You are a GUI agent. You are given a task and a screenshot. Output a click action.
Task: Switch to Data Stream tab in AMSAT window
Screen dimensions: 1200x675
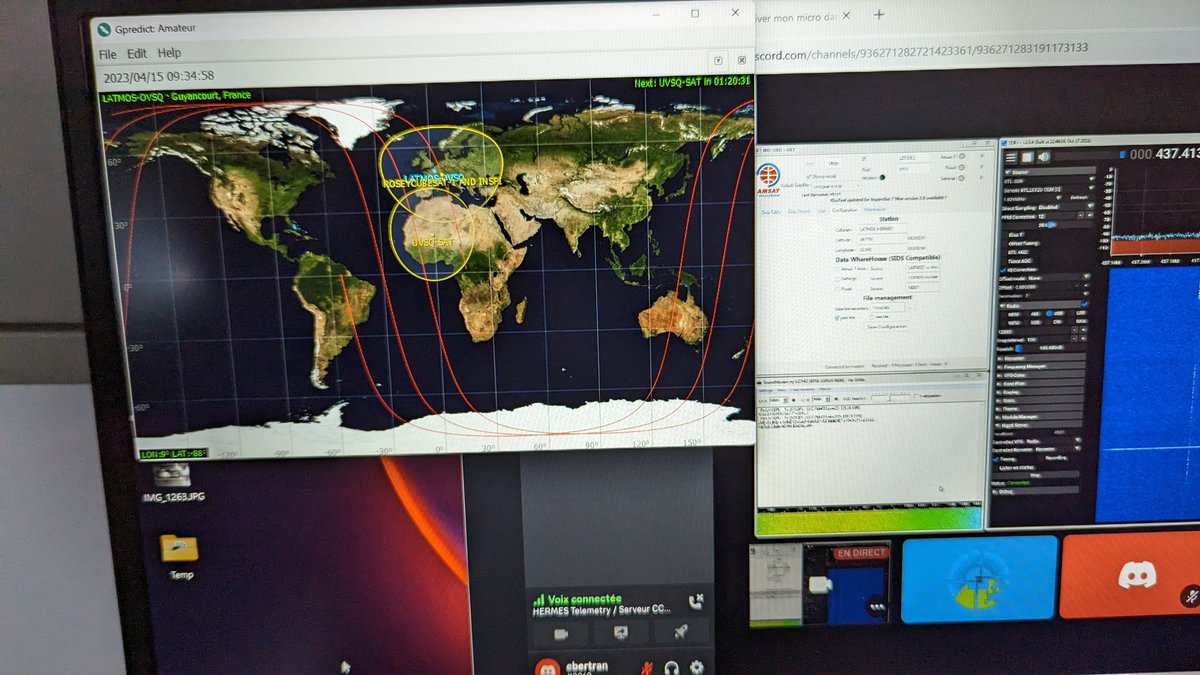(799, 211)
